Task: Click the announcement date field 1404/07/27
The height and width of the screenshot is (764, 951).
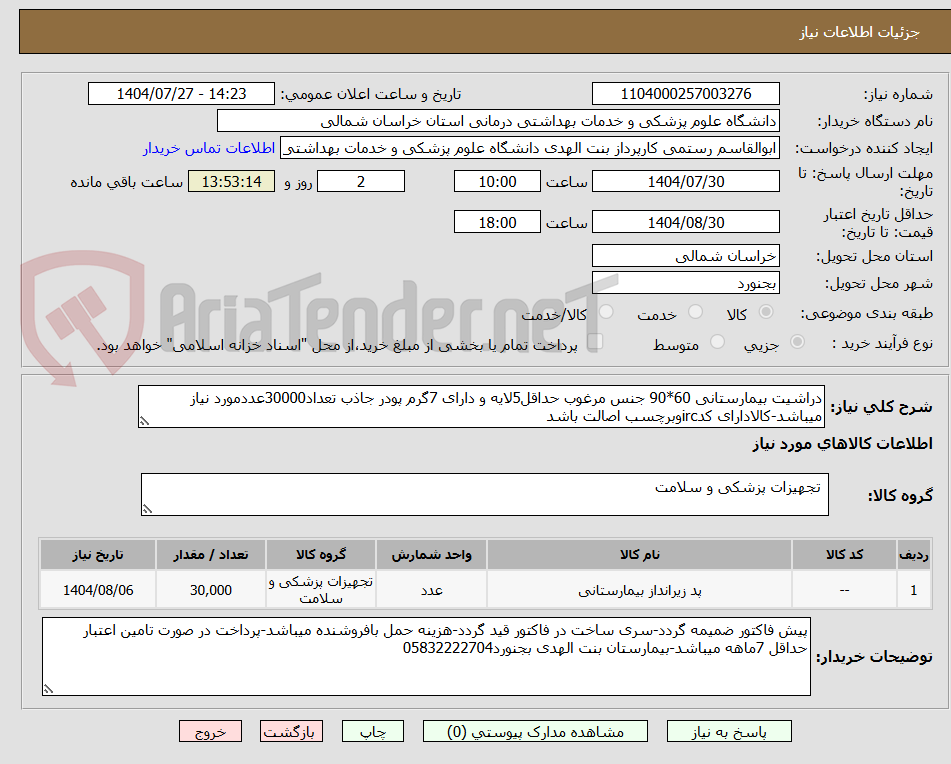Action: (x=181, y=93)
